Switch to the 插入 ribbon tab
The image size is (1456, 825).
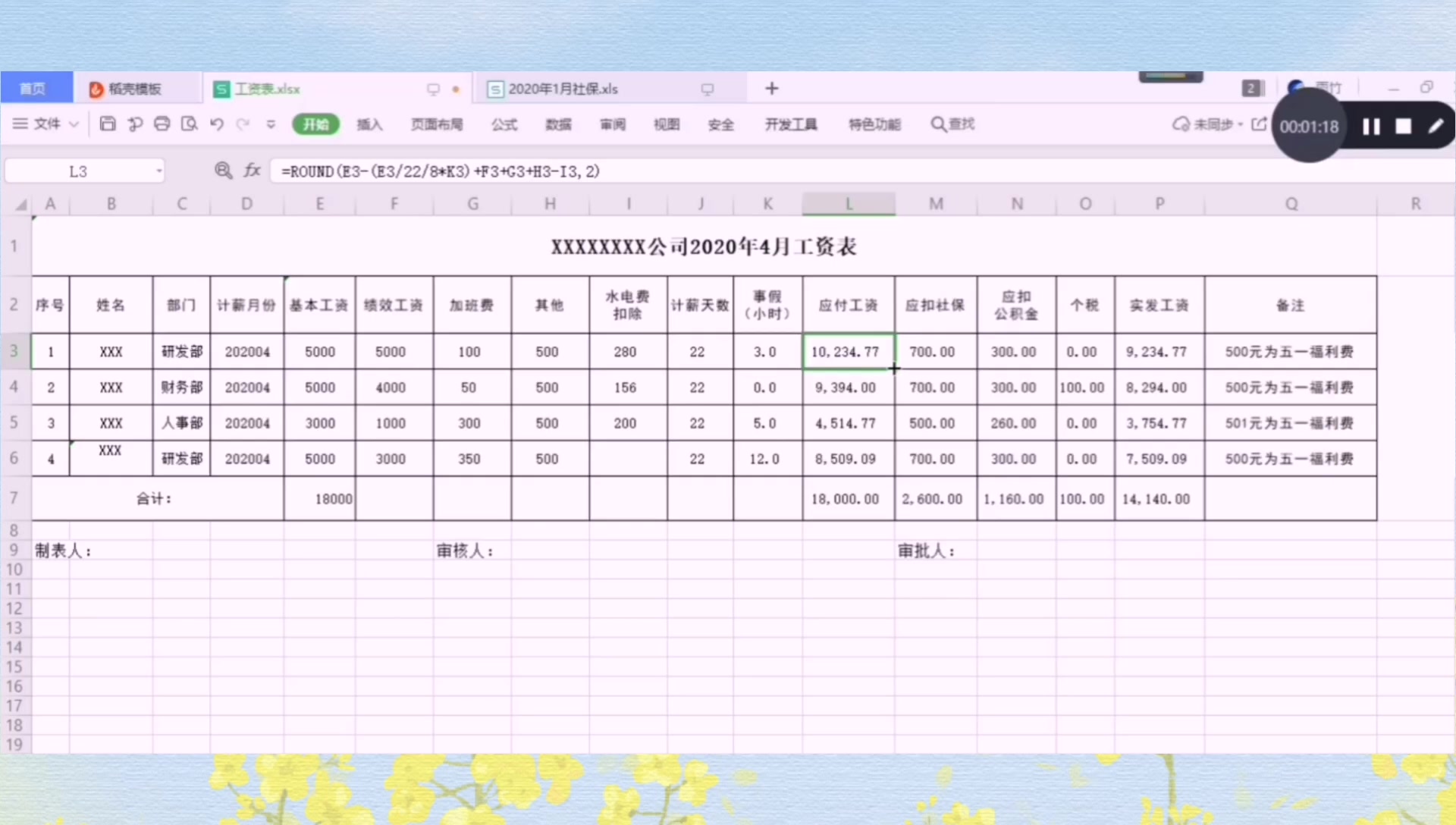coord(369,124)
